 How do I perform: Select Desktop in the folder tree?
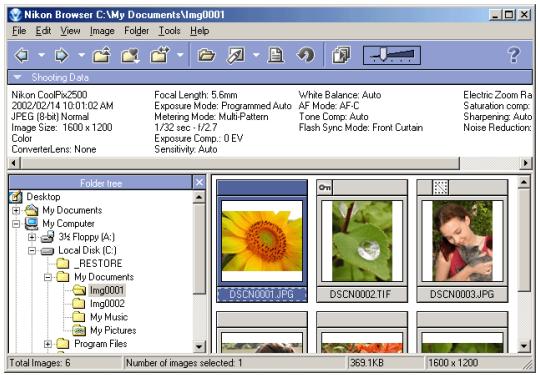[43, 197]
